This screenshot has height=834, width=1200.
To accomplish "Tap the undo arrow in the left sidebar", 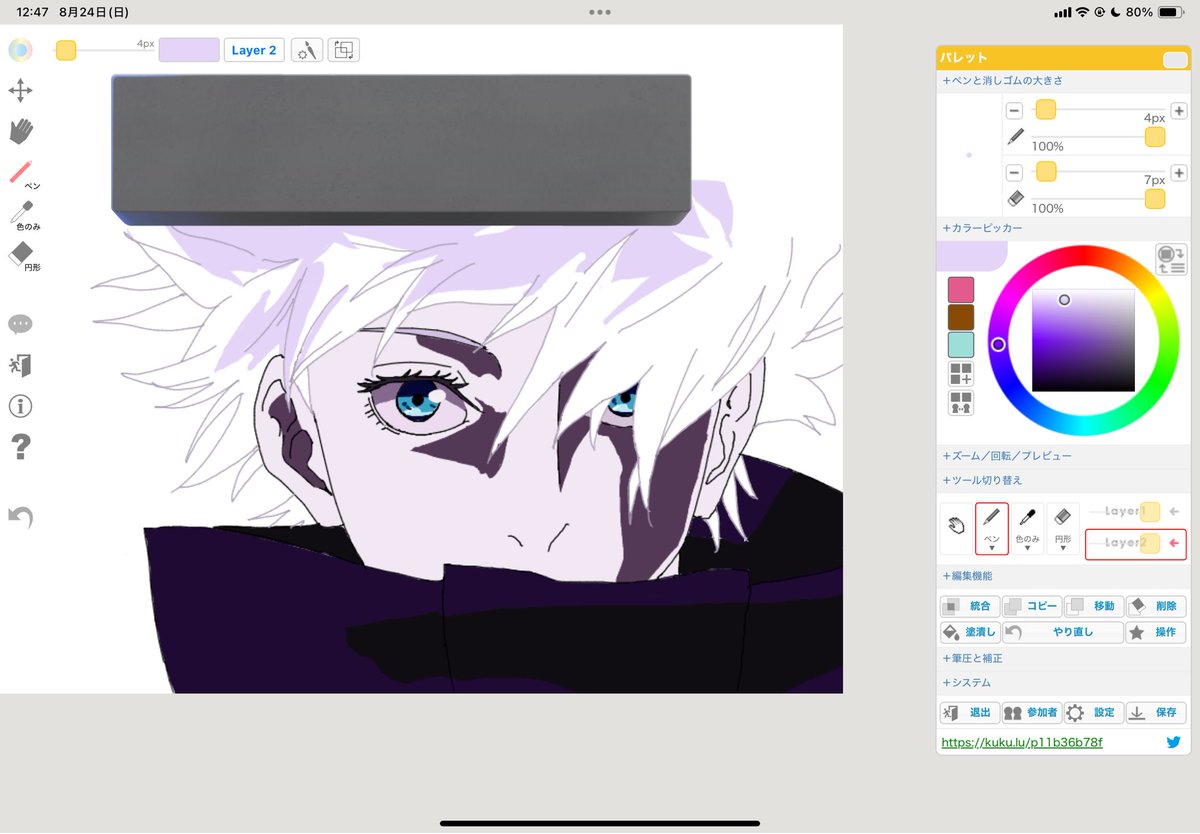I will [20, 516].
